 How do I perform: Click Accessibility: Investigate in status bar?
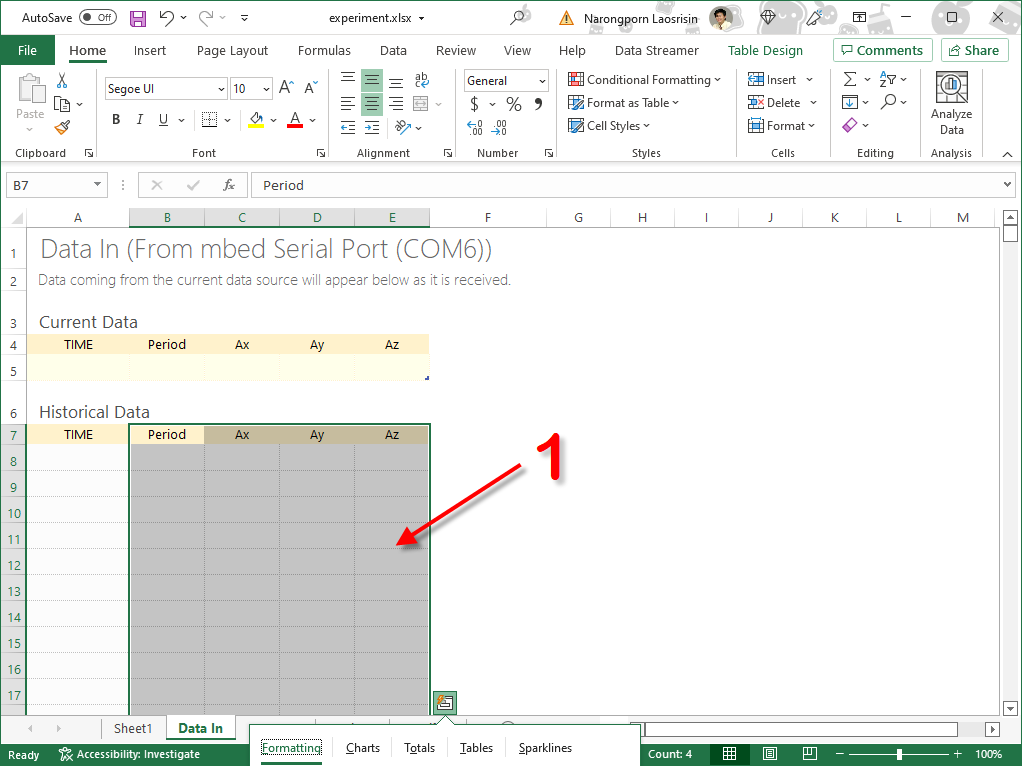[129, 754]
